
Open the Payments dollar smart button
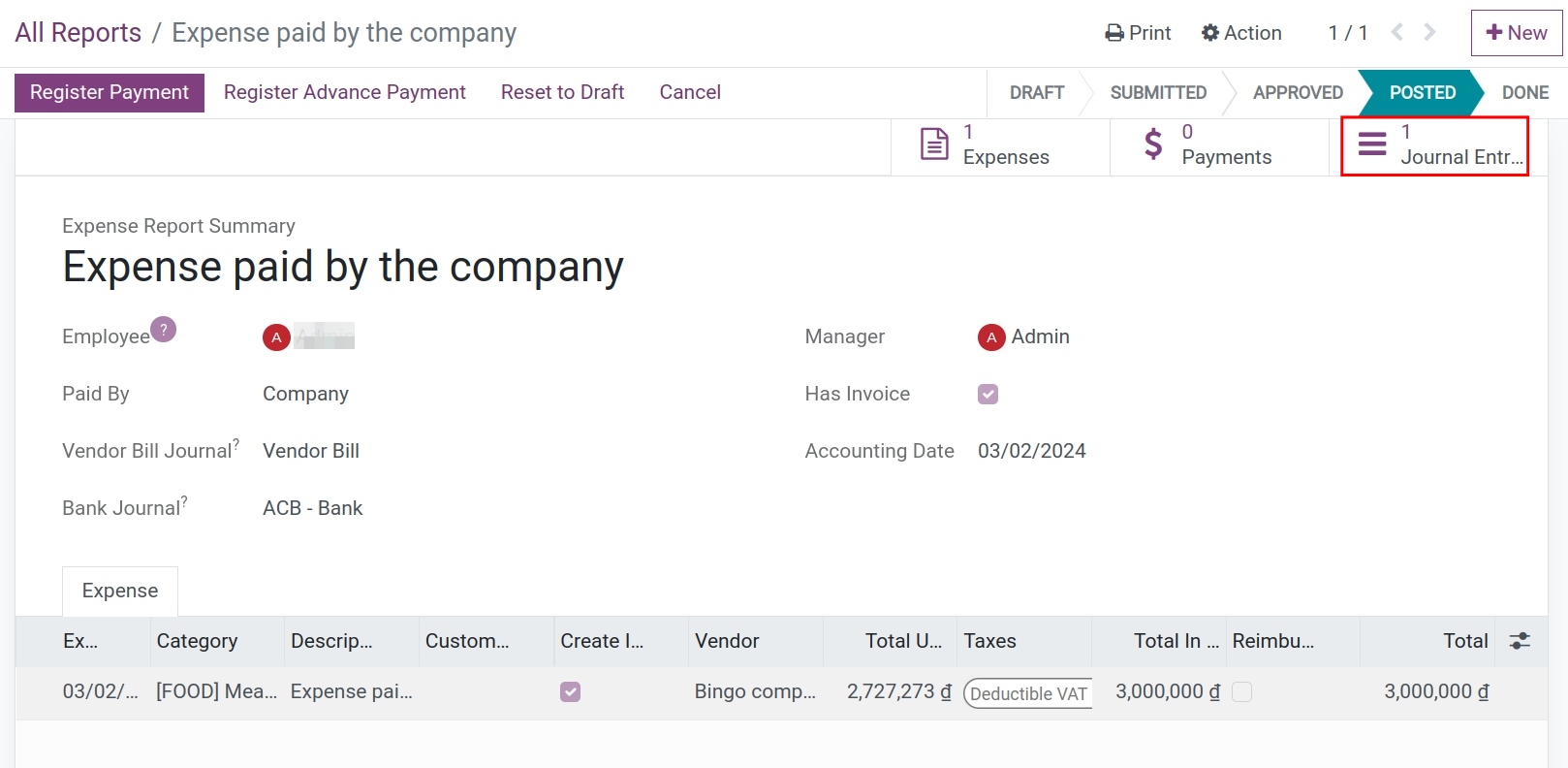point(1219,145)
